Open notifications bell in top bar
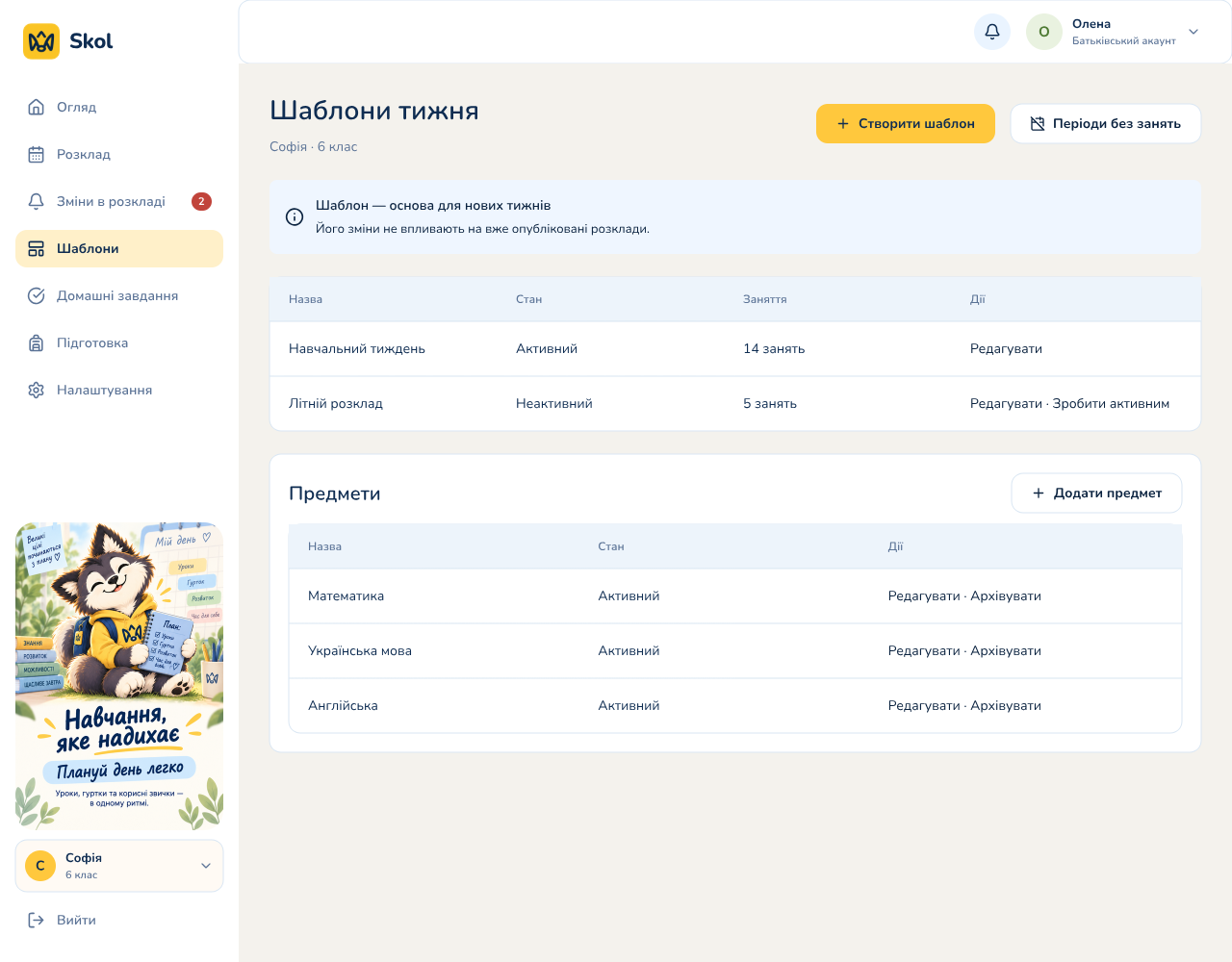 pos(992,32)
